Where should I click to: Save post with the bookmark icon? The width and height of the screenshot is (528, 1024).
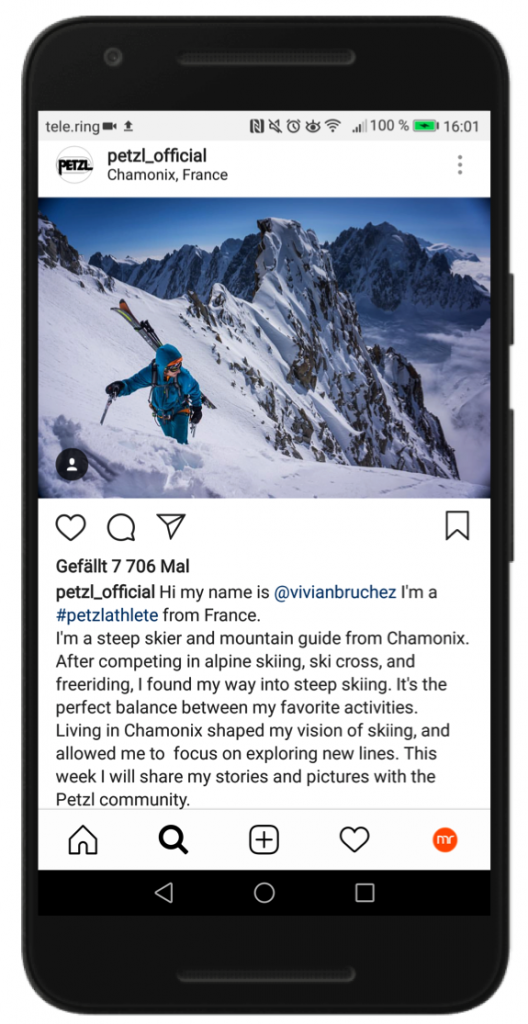click(x=457, y=526)
